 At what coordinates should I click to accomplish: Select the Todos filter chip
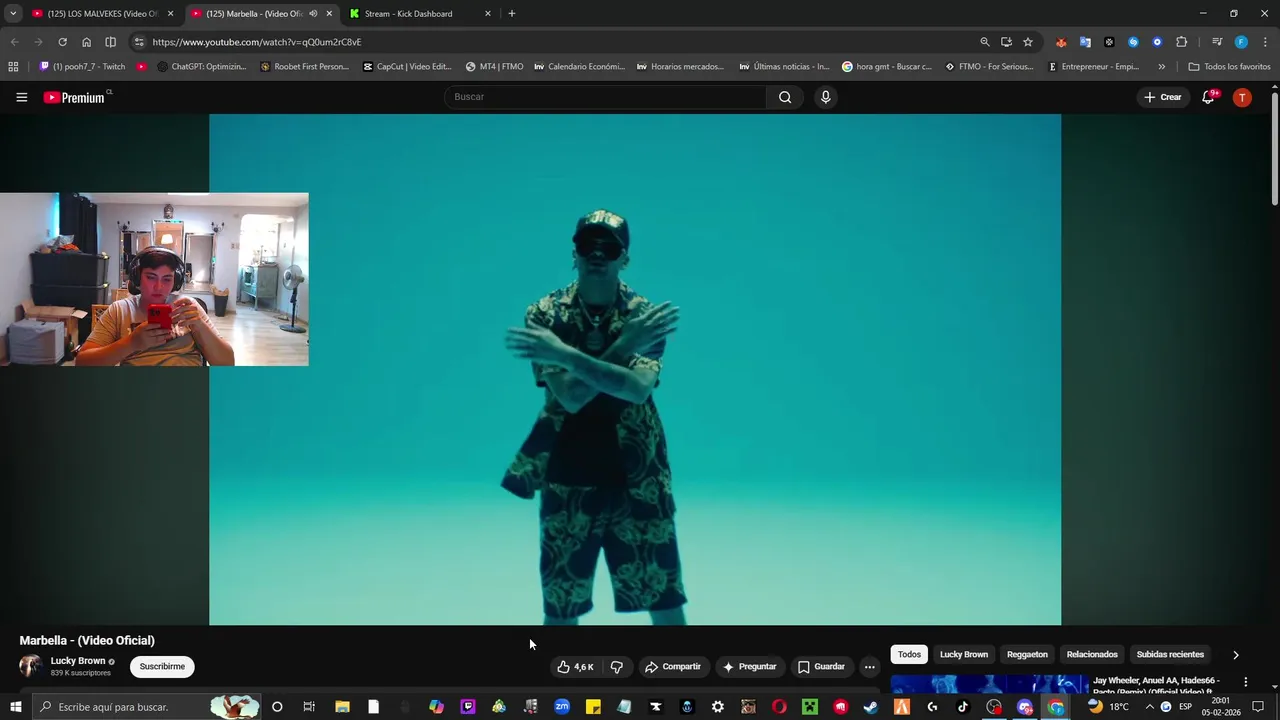[909, 655]
